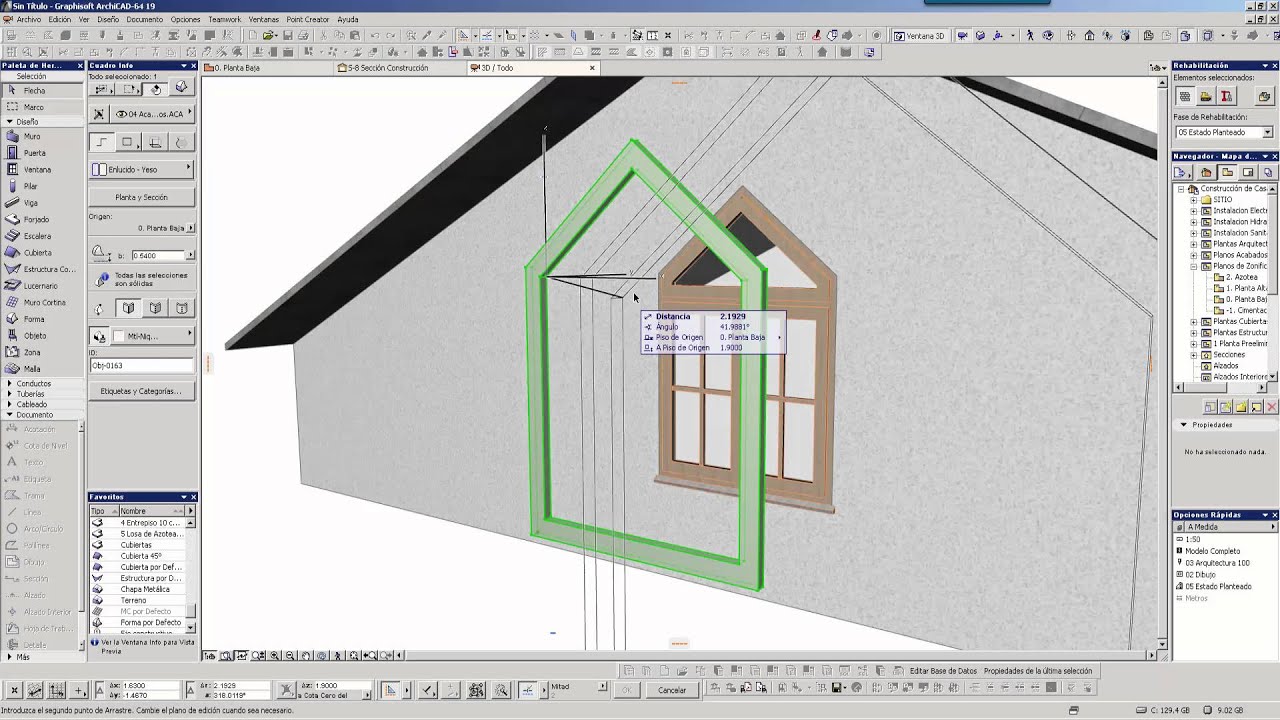The width and height of the screenshot is (1280, 720).
Task: Collapse the Propiedades section
Action: [x=1183, y=425]
